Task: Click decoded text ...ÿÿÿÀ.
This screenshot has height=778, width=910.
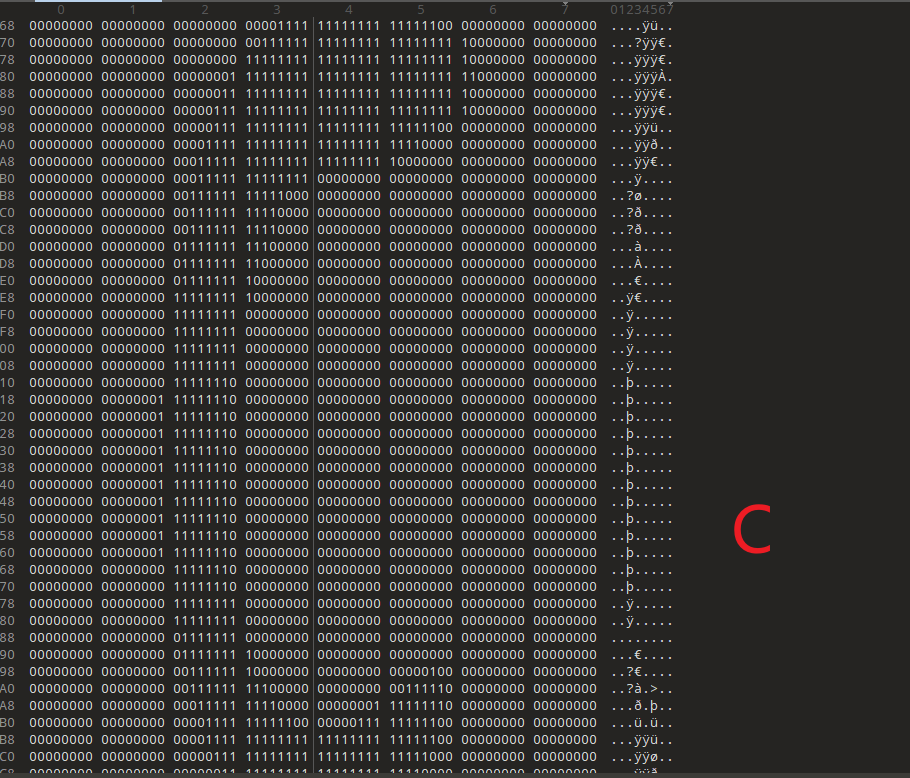Action: pyautogui.click(x=642, y=77)
